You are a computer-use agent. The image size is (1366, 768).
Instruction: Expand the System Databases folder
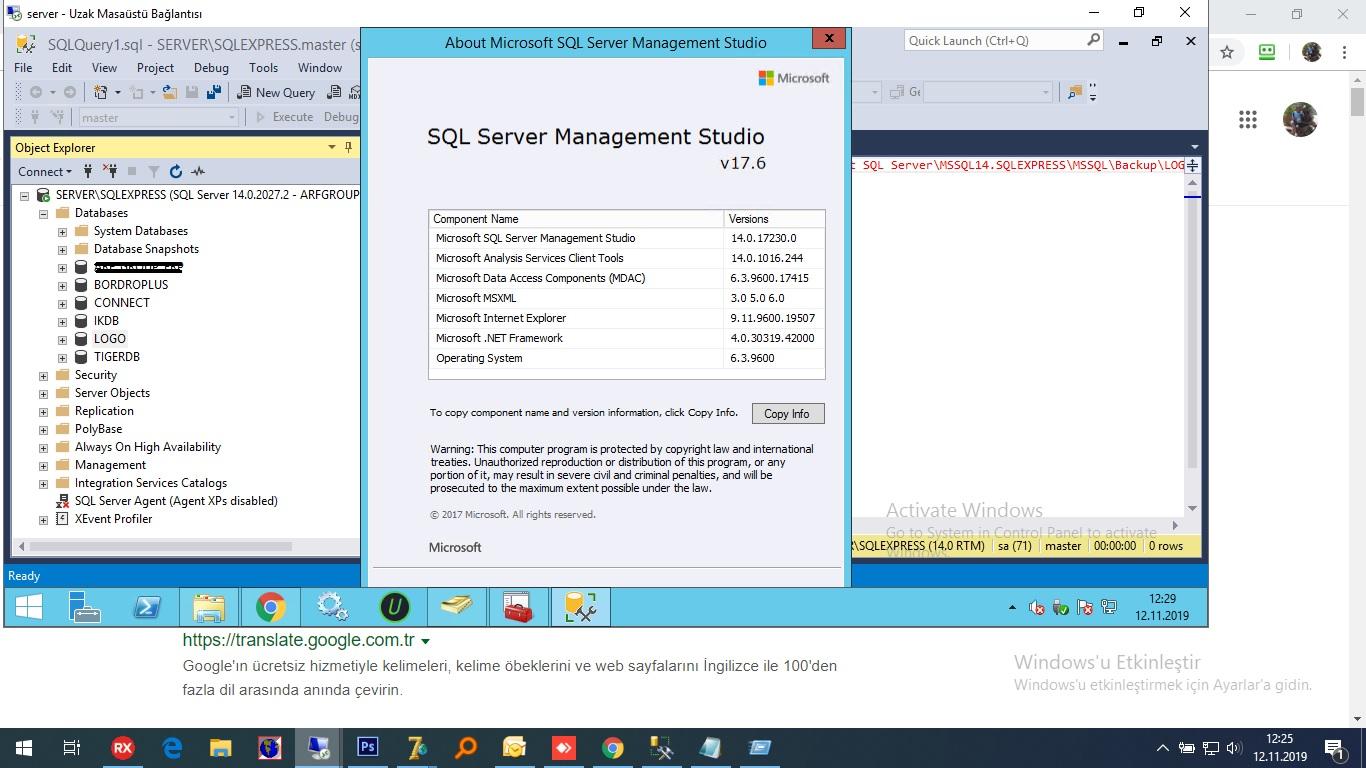(x=62, y=231)
